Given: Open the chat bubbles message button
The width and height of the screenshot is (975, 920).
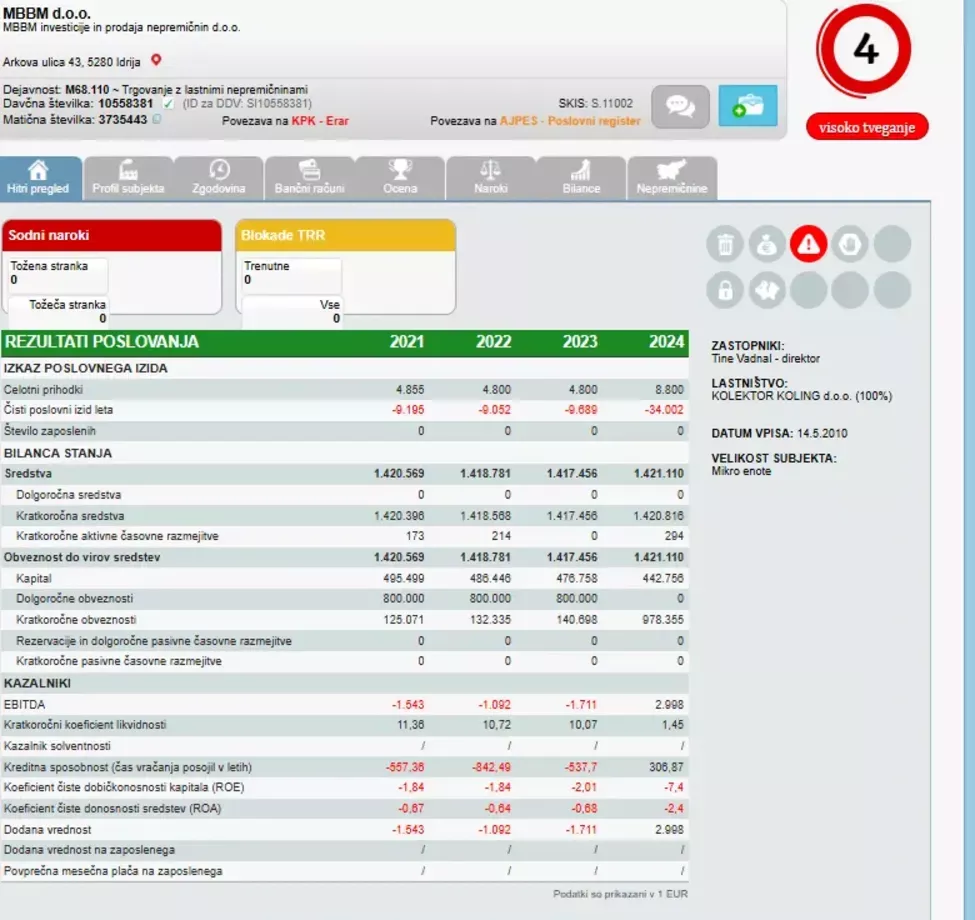Looking at the screenshot, I should [680, 106].
